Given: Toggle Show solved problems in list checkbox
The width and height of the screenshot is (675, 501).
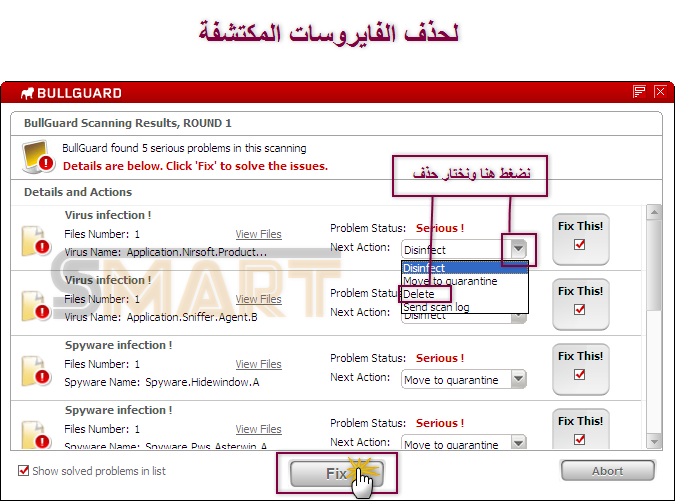Looking at the screenshot, I should click(24, 471).
